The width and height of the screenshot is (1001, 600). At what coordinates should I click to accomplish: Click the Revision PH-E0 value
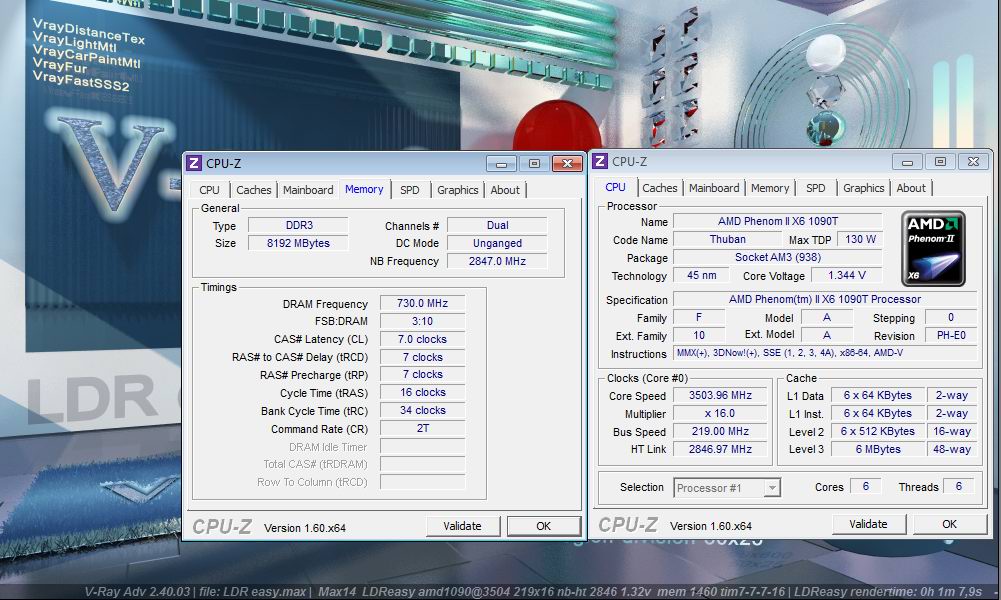[951, 335]
